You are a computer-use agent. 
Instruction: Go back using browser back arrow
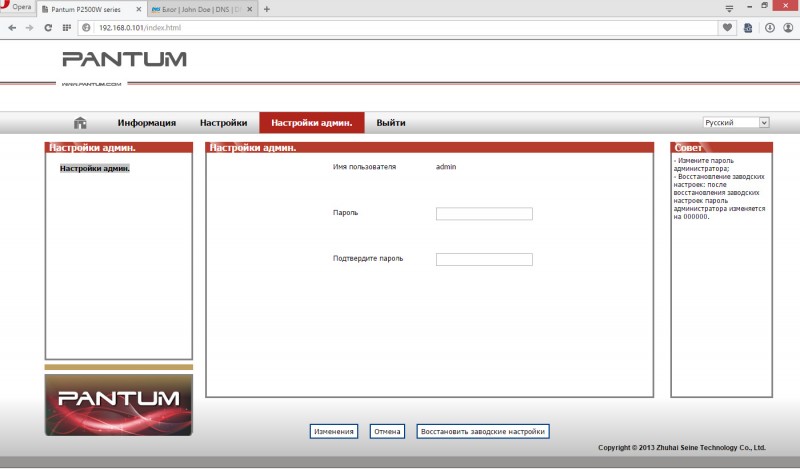12,27
